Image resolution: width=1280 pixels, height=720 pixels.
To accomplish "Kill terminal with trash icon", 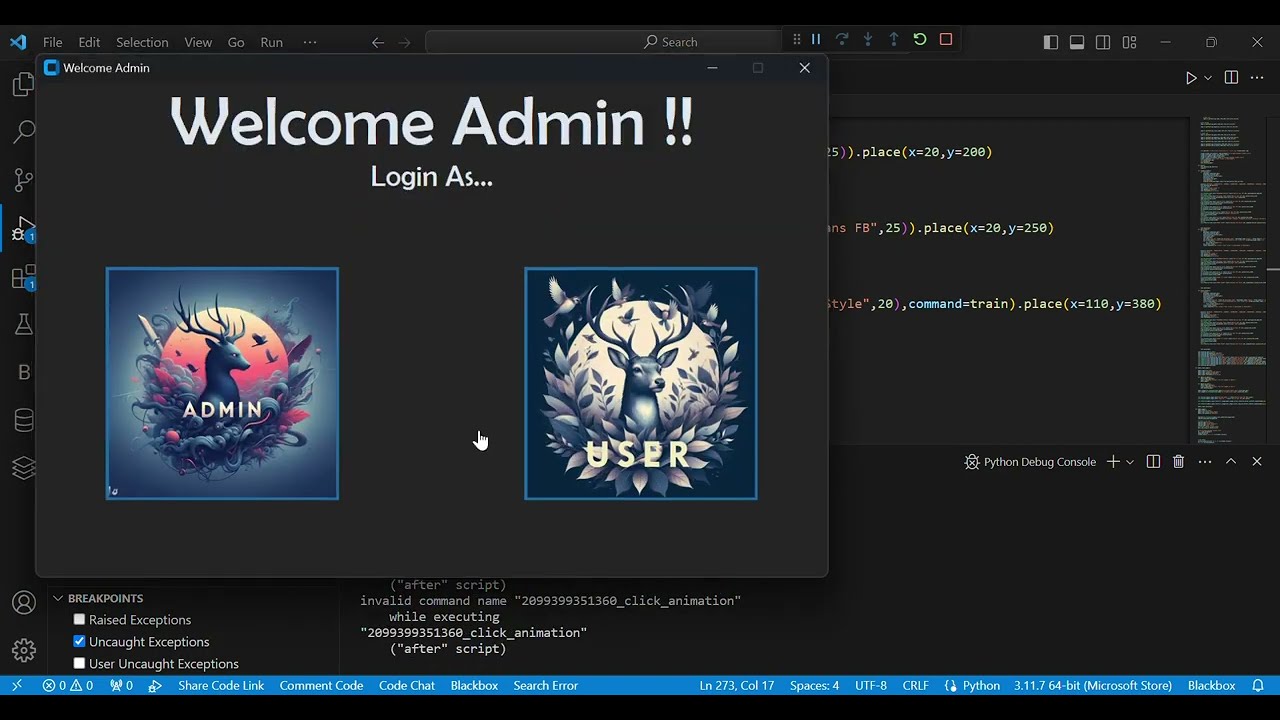I will [x=1179, y=462].
